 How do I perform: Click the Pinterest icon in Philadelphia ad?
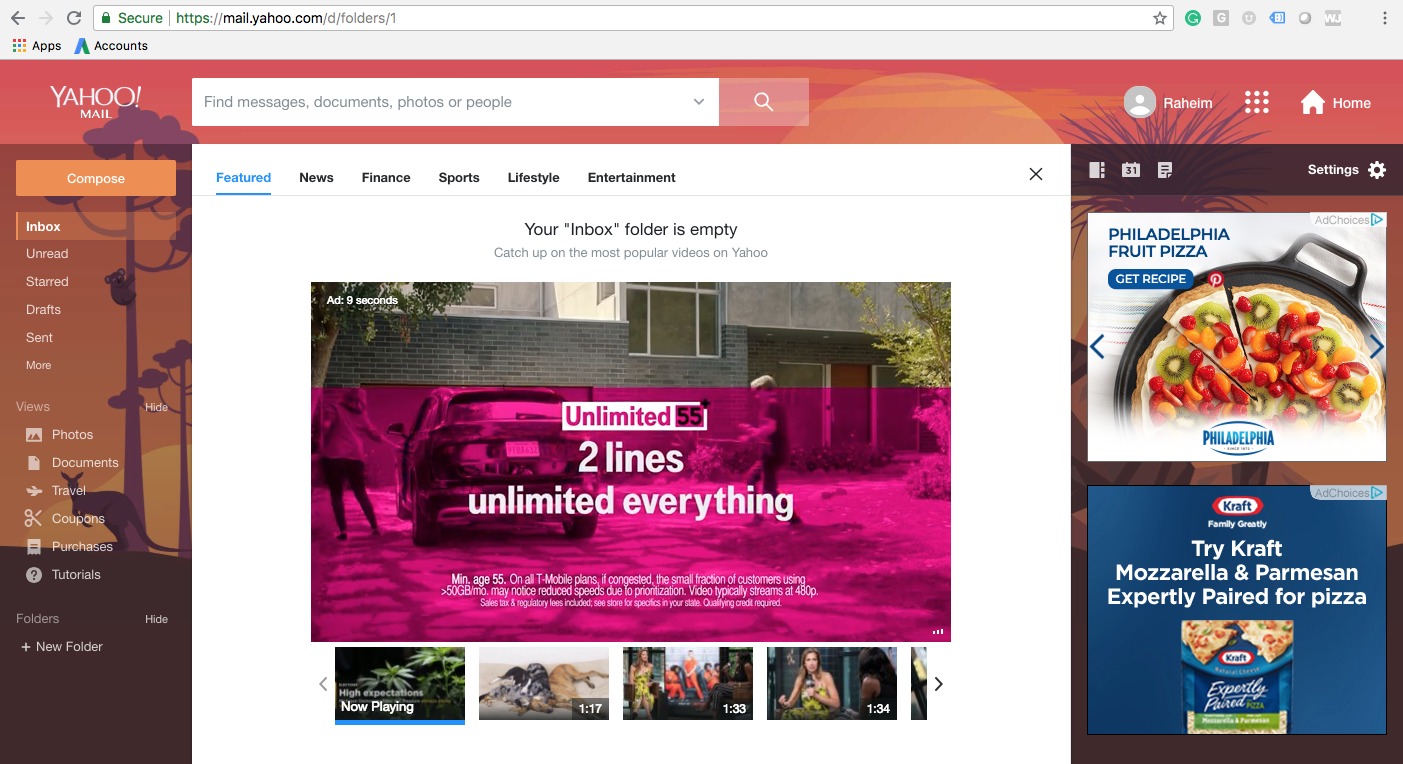click(1216, 279)
